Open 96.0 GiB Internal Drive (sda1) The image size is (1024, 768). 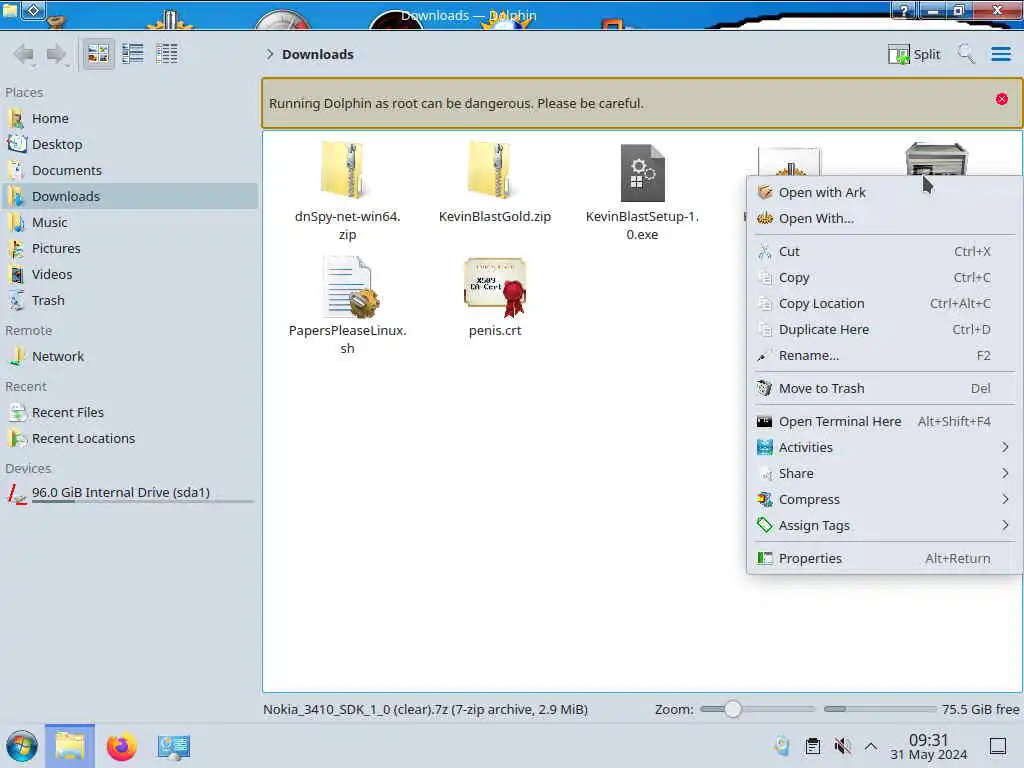[x=130, y=493]
